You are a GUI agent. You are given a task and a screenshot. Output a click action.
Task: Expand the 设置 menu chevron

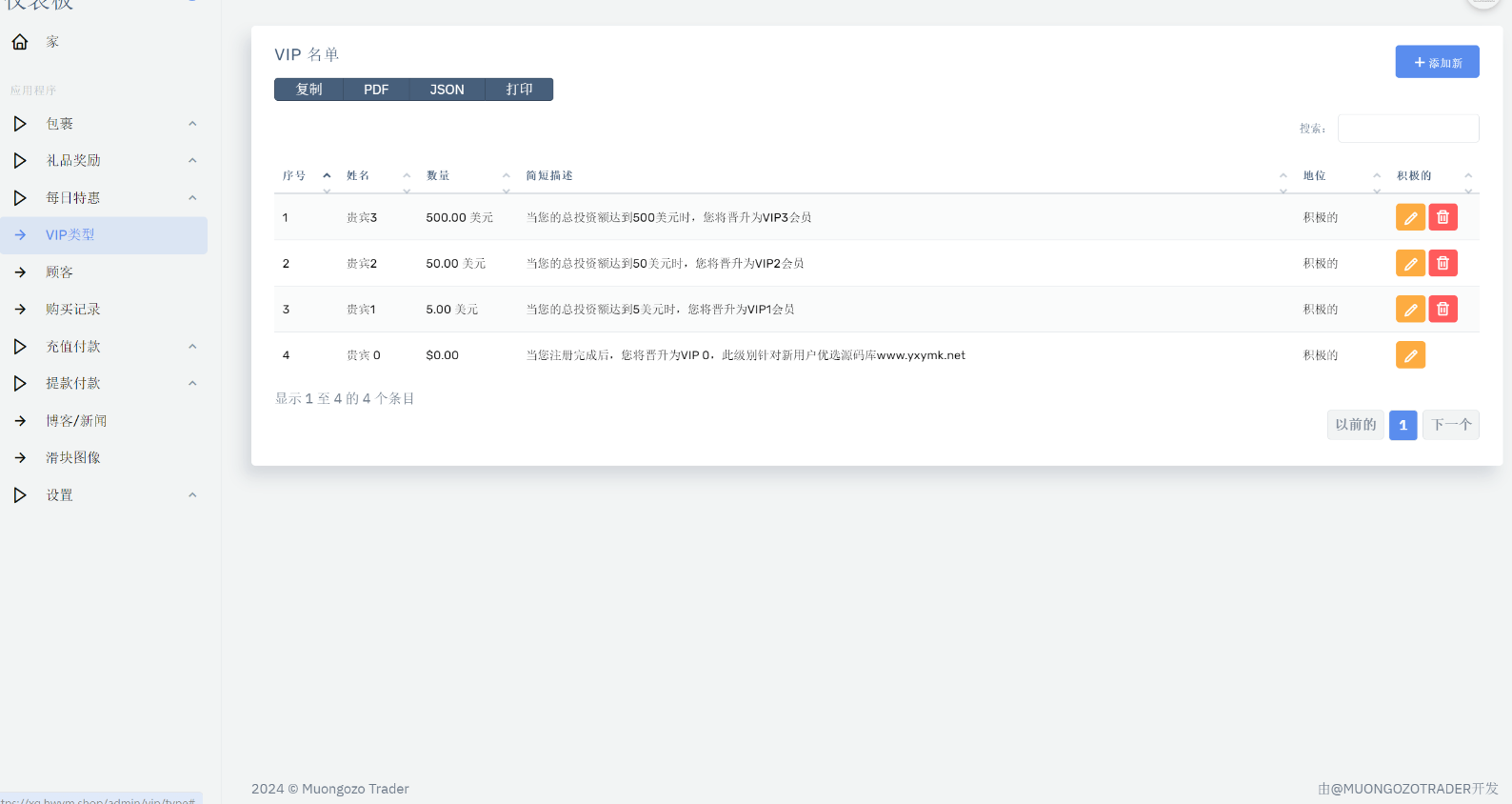pos(192,495)
